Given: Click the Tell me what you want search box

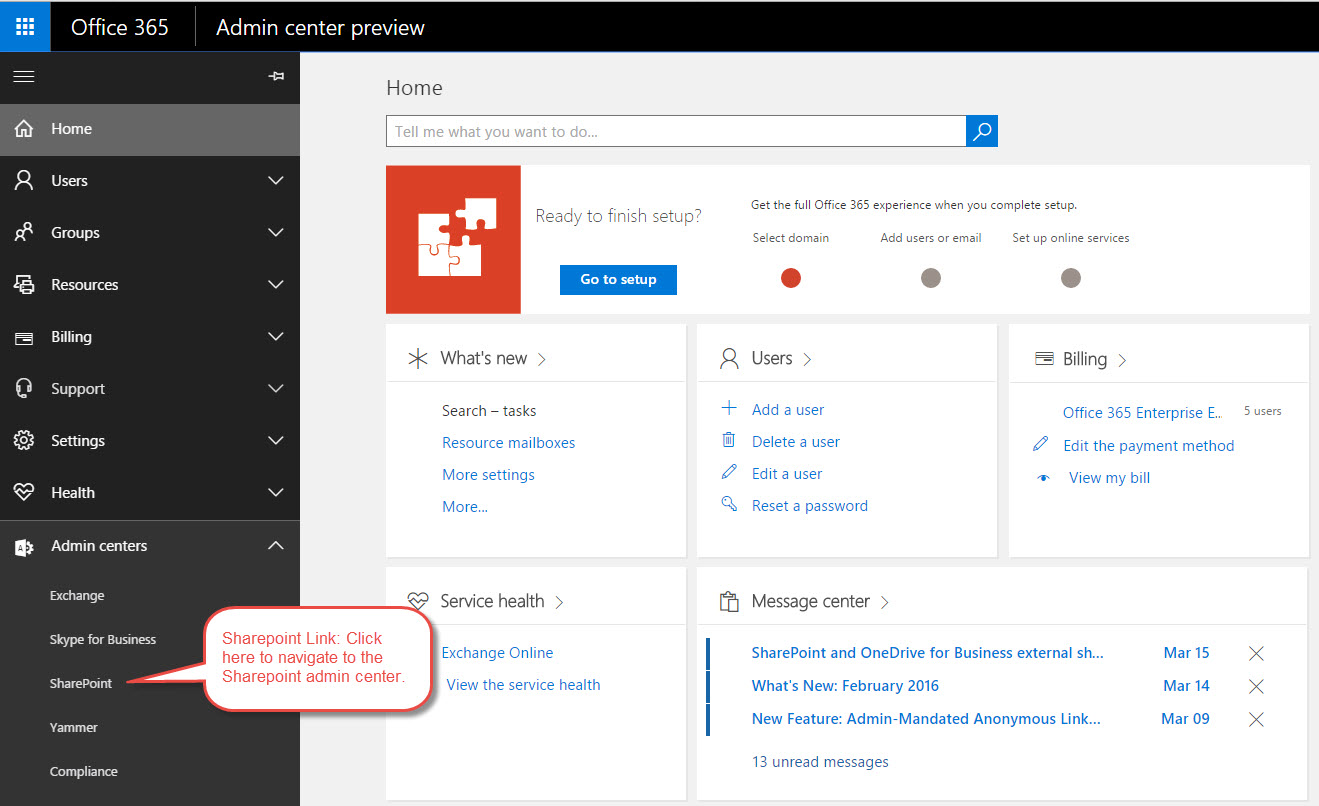Looking at the screenshot, I should click(676, 131).
